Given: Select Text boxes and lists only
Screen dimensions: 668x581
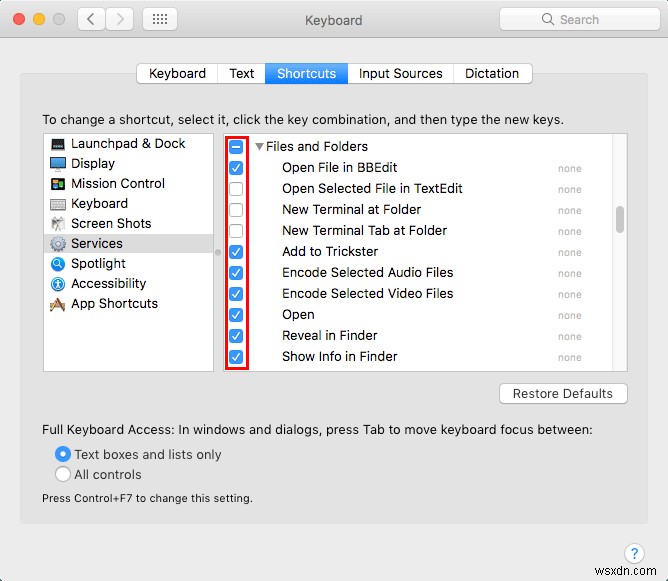Looking at the screenshot, I should pyautogui.click(x=63, y=454).
